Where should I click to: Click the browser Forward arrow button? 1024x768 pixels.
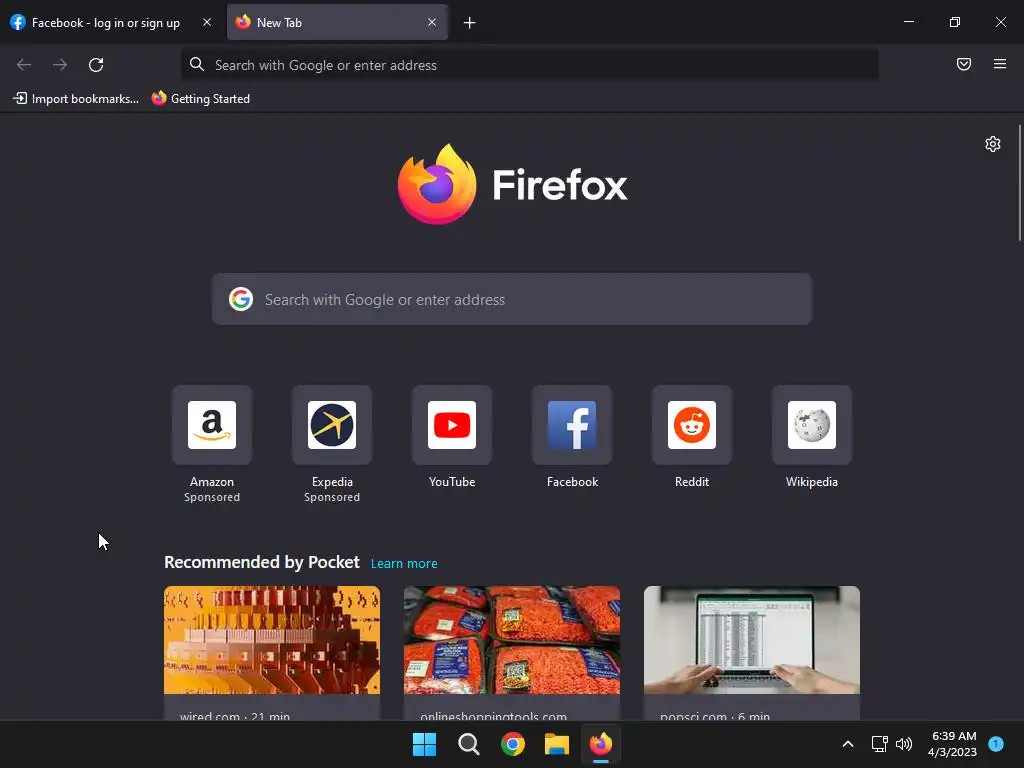tap(60, 65)
